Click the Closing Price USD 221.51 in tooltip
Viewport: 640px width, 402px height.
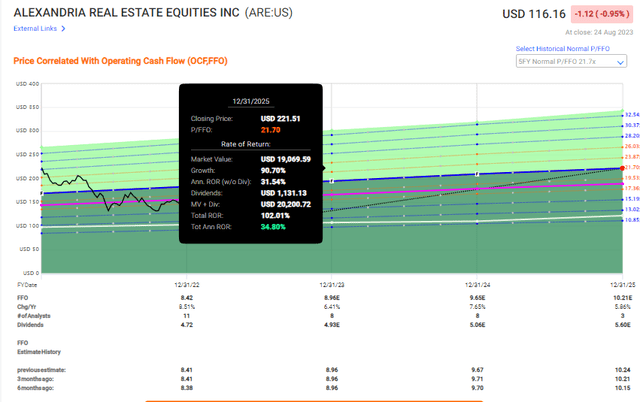280,119
